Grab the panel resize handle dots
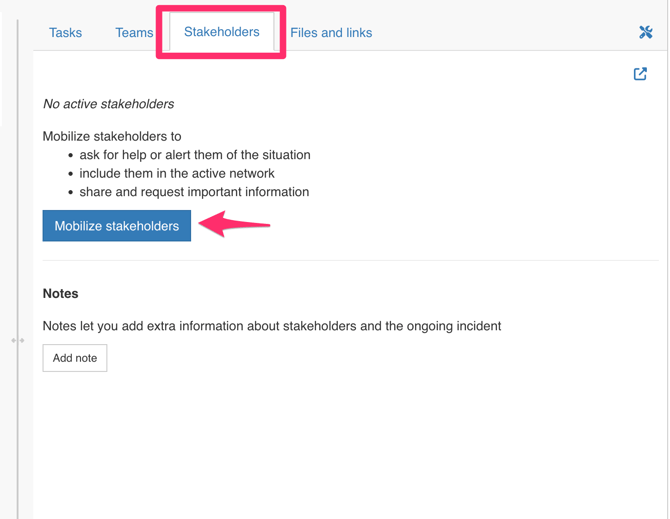 17,340
